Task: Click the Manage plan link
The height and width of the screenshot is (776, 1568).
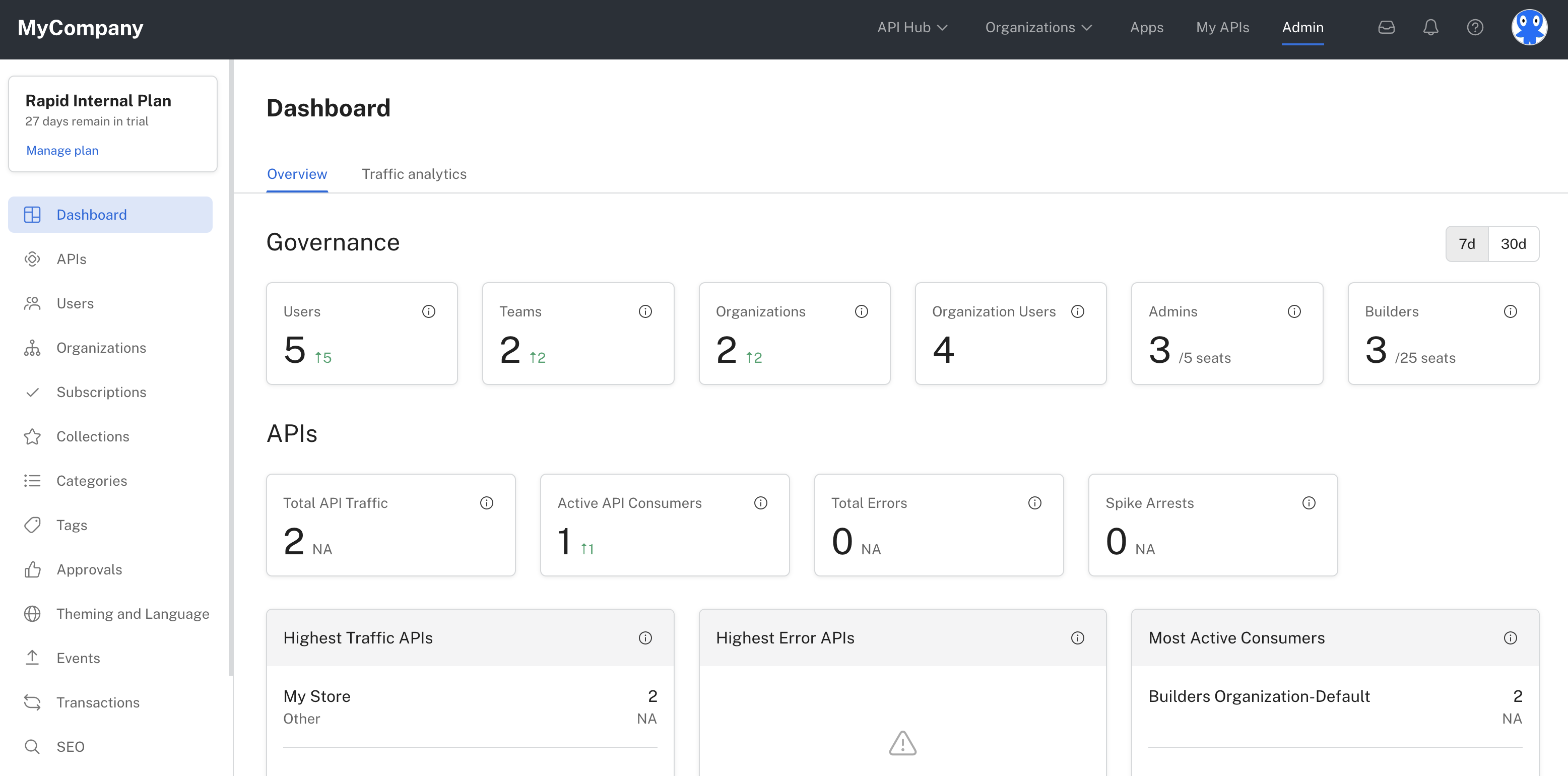Action: coord(62,150)
